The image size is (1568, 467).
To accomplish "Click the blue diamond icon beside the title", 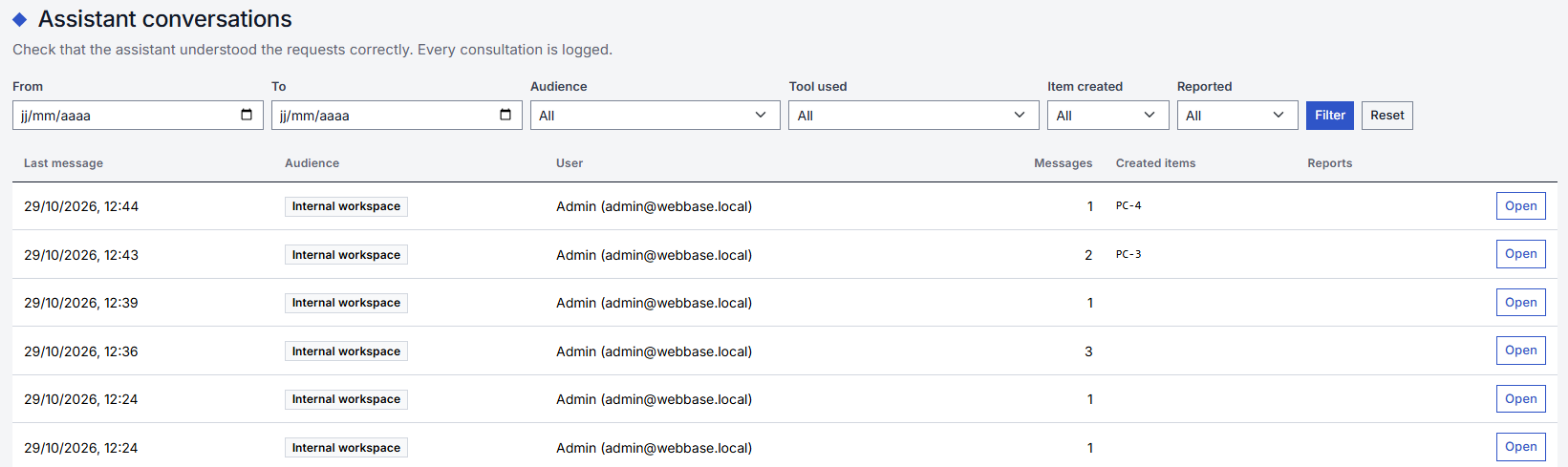I will click(x=19, y=19).
